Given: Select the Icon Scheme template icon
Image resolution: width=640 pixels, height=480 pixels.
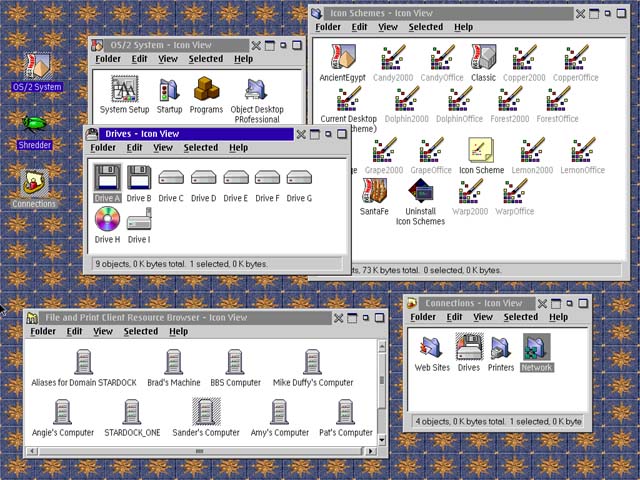Looking at the screenshot, I should pyautogui.click(x=481, y=150).
